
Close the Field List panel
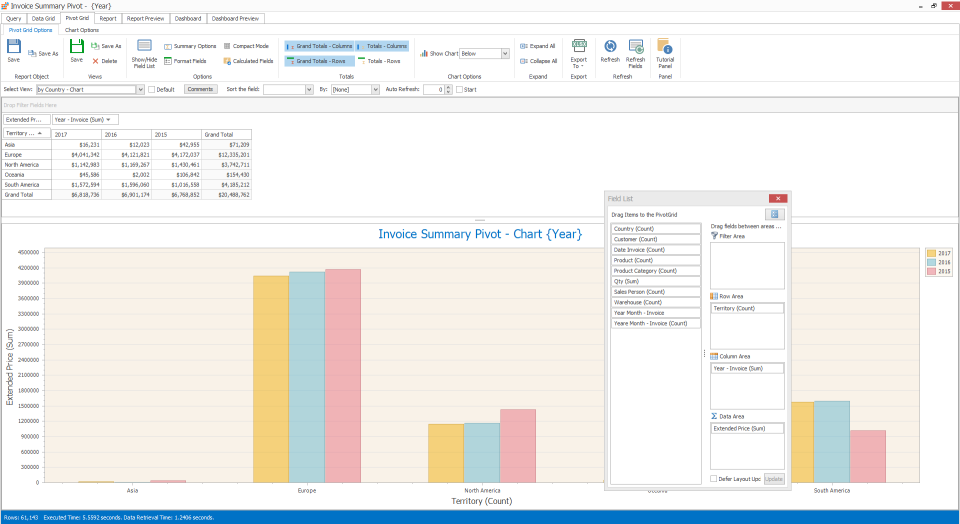(x=778, y=198)
